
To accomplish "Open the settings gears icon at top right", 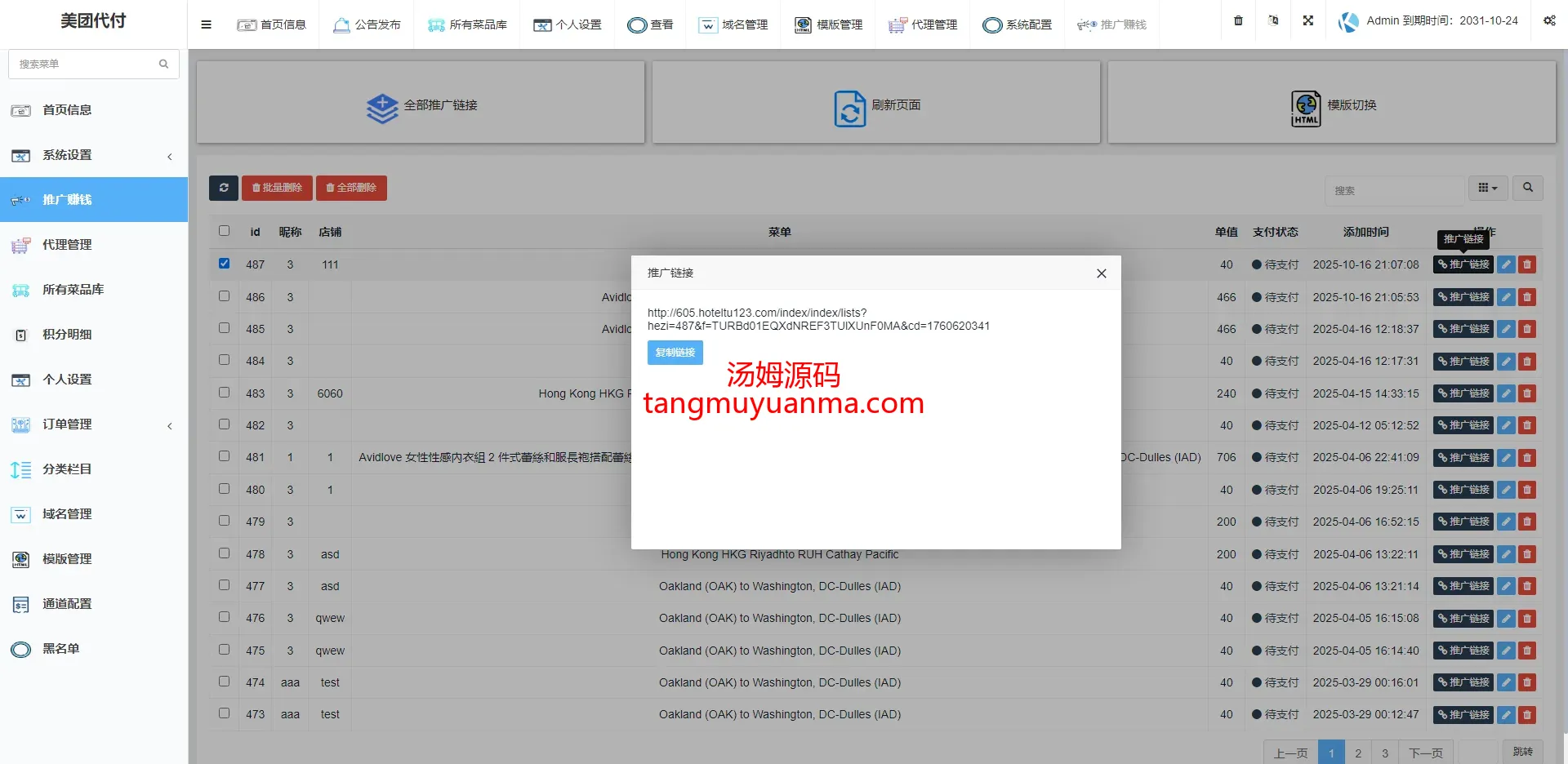I will pos(1549,20).
